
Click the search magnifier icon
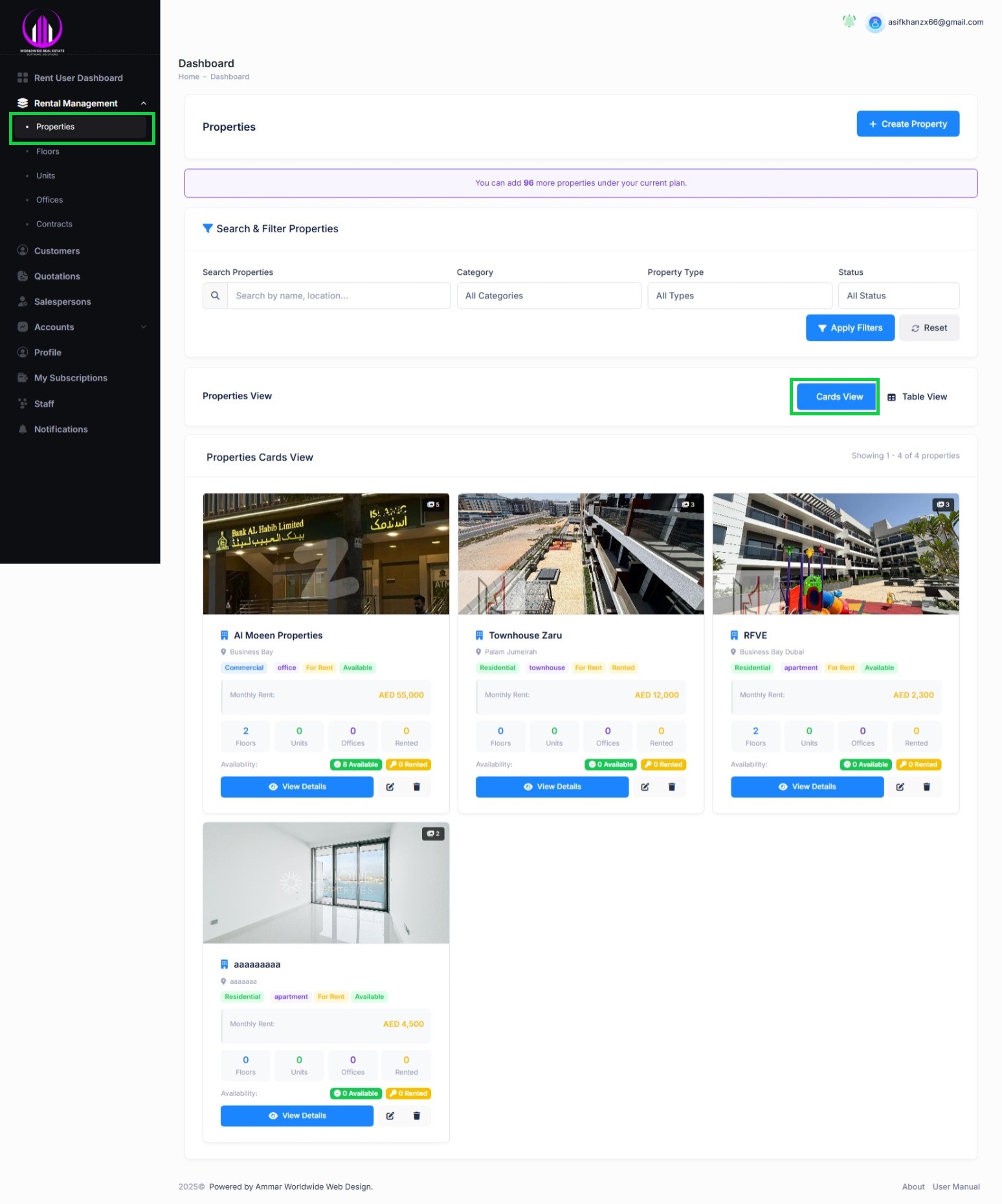[216, 296]
